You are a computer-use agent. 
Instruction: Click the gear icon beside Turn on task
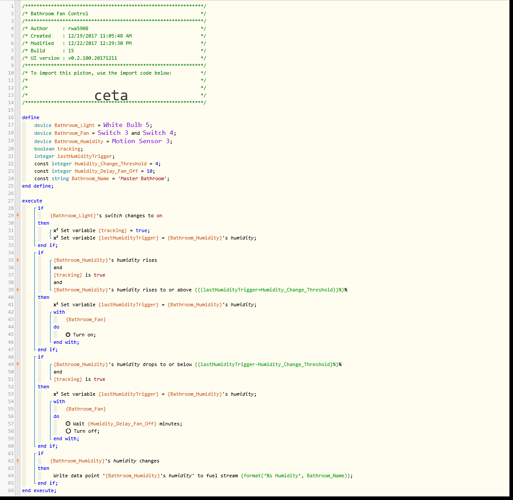click(x=68, y=334)
